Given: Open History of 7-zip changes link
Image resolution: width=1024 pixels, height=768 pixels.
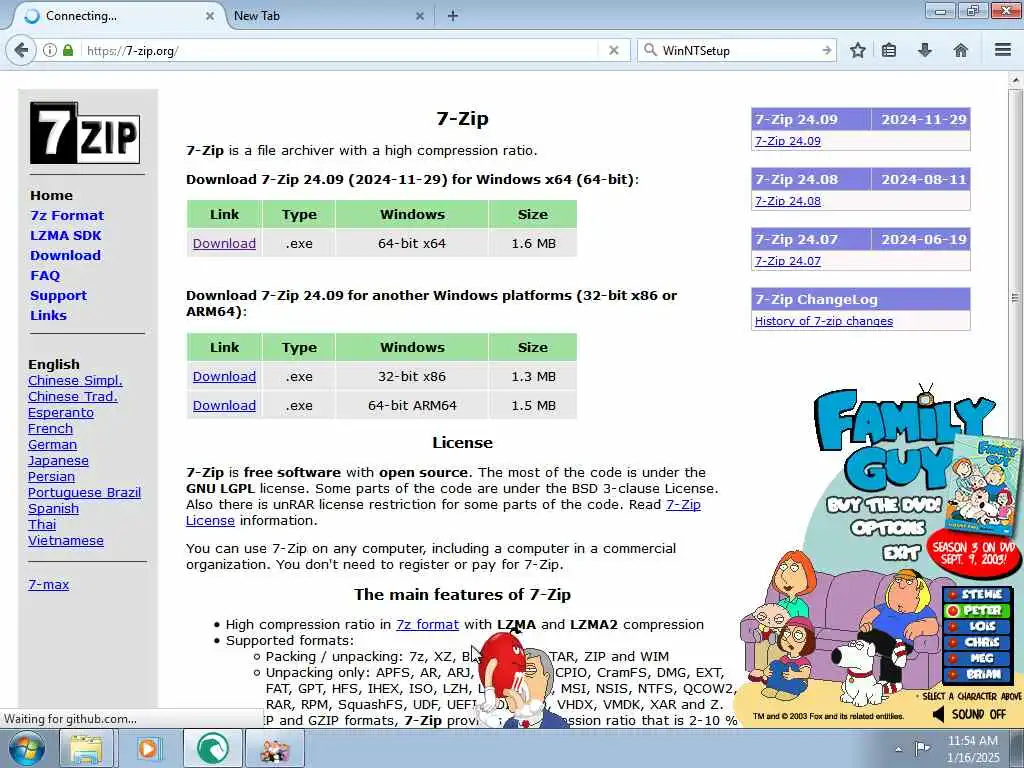Looking at the screenshot, I should click(824, 321).
